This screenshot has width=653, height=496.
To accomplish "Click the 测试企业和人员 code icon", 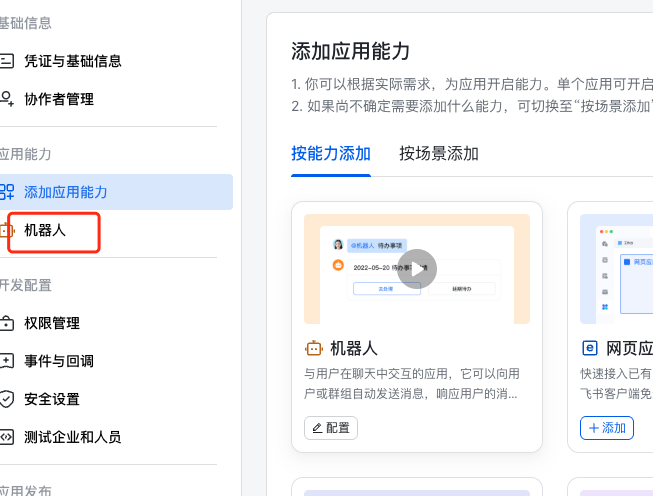I will [x=6, y=437].
